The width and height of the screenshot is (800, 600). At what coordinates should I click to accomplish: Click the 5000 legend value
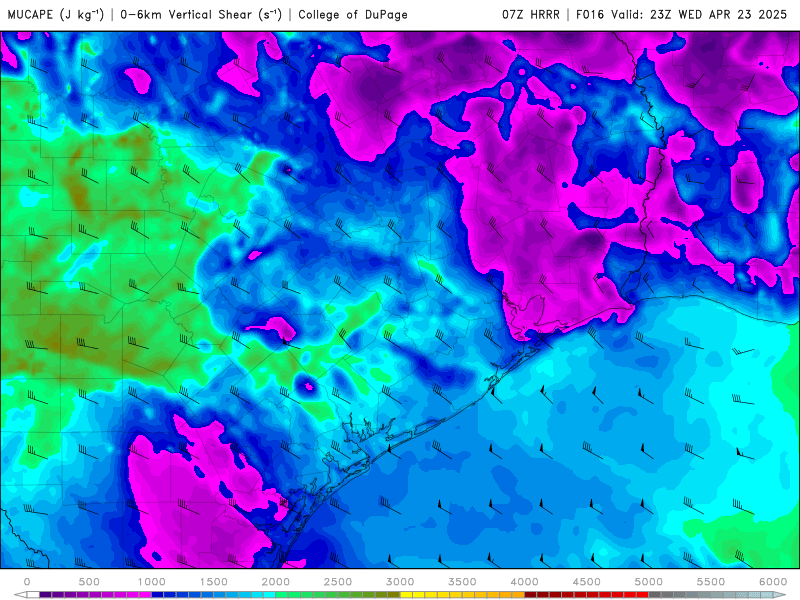click(648, 582)
